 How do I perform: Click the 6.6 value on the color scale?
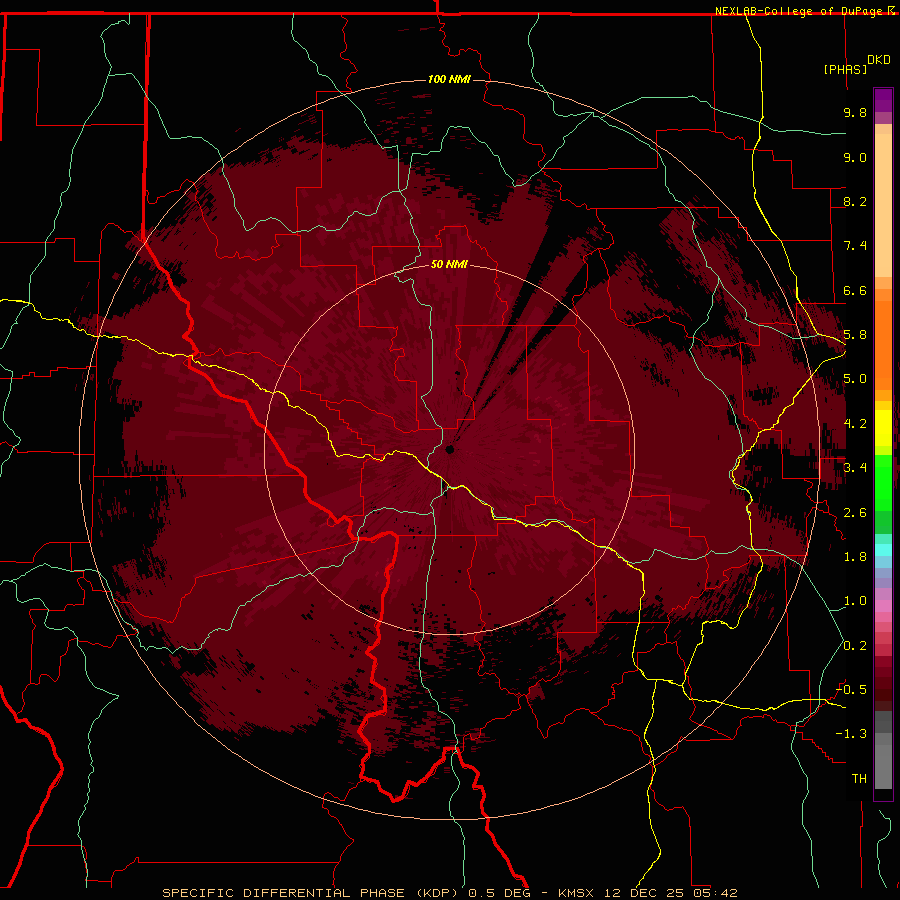[855, 290]
